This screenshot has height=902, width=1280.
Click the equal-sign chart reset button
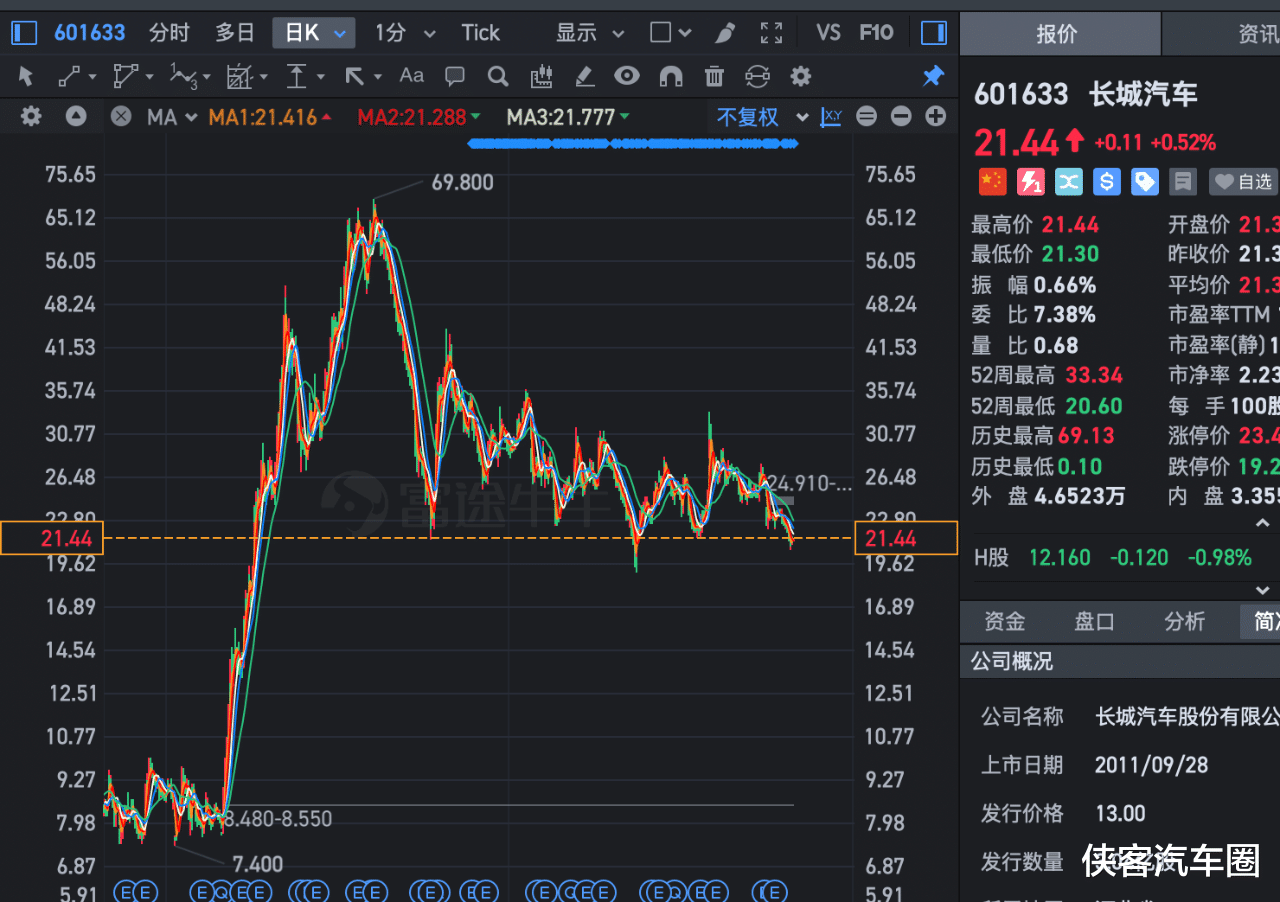[866, 117]
